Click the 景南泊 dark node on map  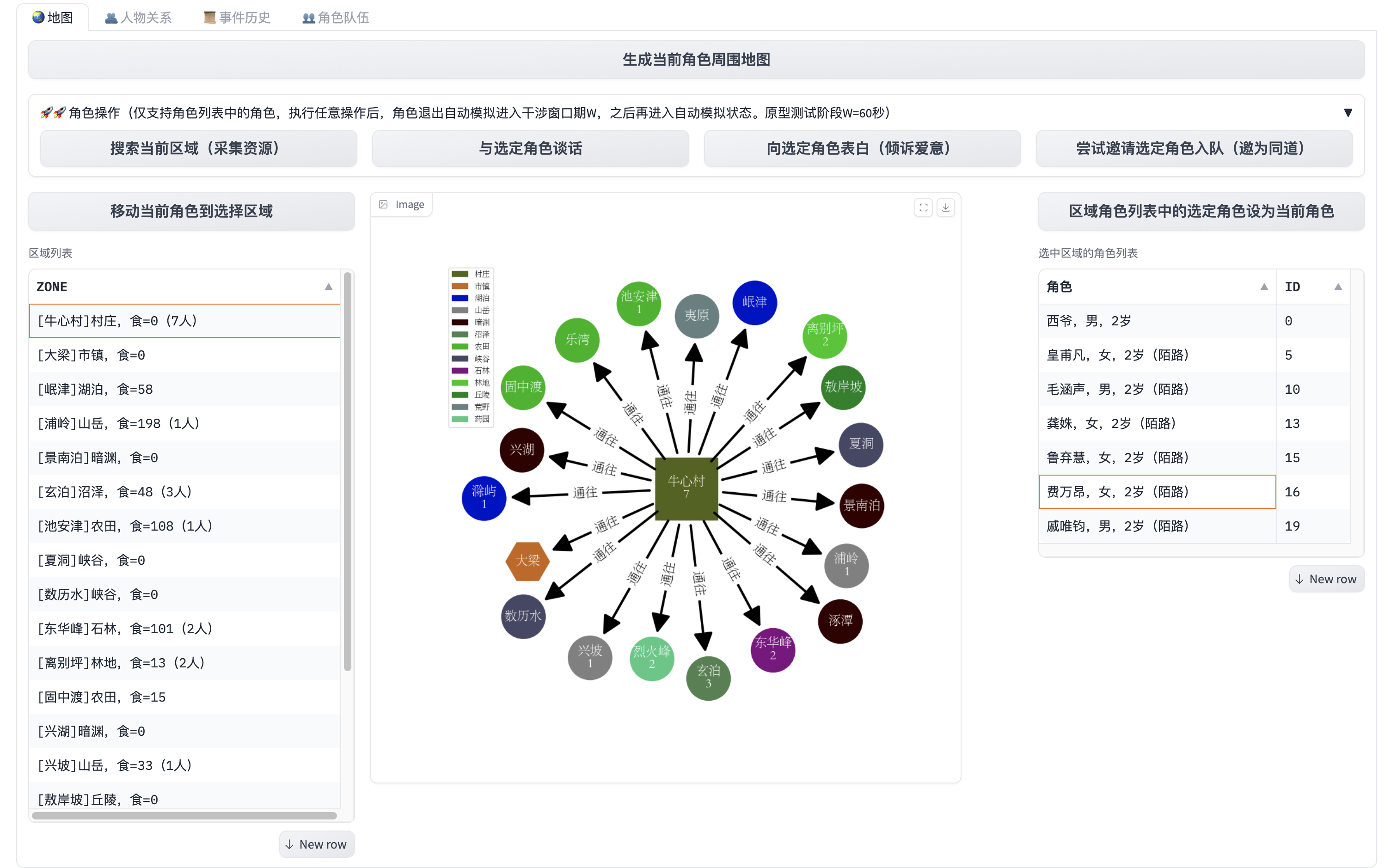861,506
